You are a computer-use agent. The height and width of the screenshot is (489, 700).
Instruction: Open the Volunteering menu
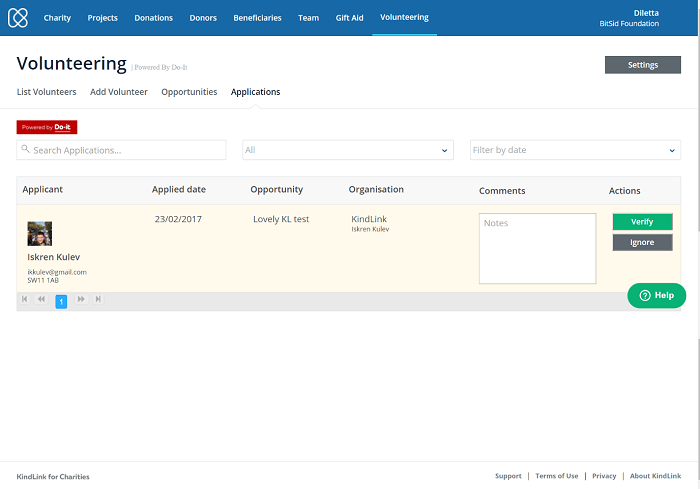click(x=404, y=17)
